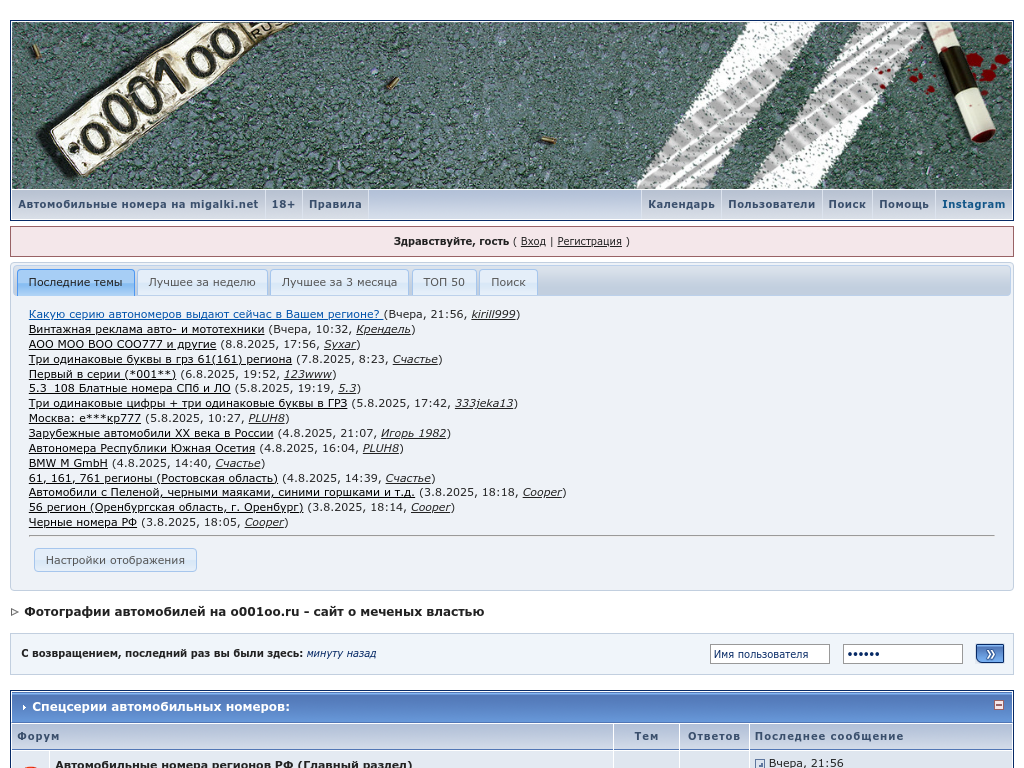Click the Настройки отображения button
1024x768 pixels.
click(115, 560)
